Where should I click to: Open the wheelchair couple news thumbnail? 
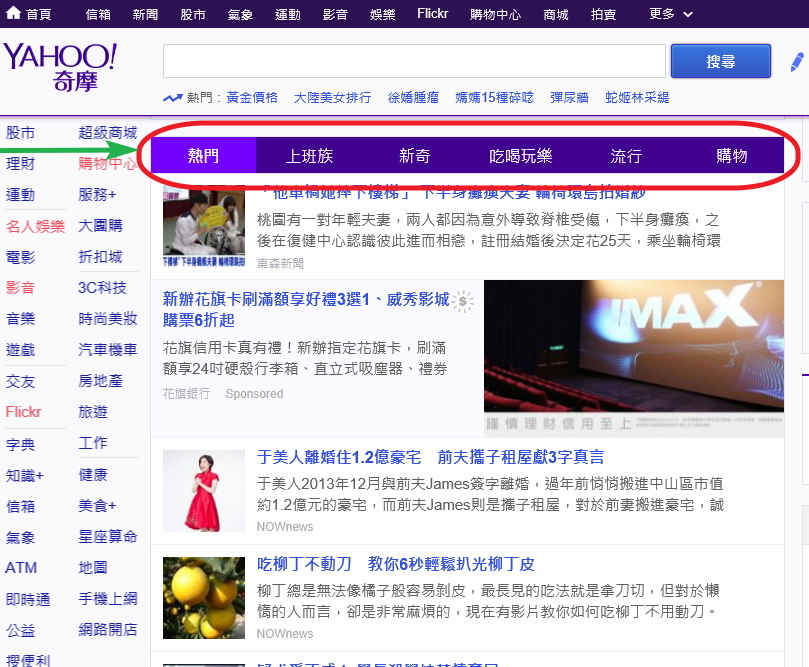(204, 226)
